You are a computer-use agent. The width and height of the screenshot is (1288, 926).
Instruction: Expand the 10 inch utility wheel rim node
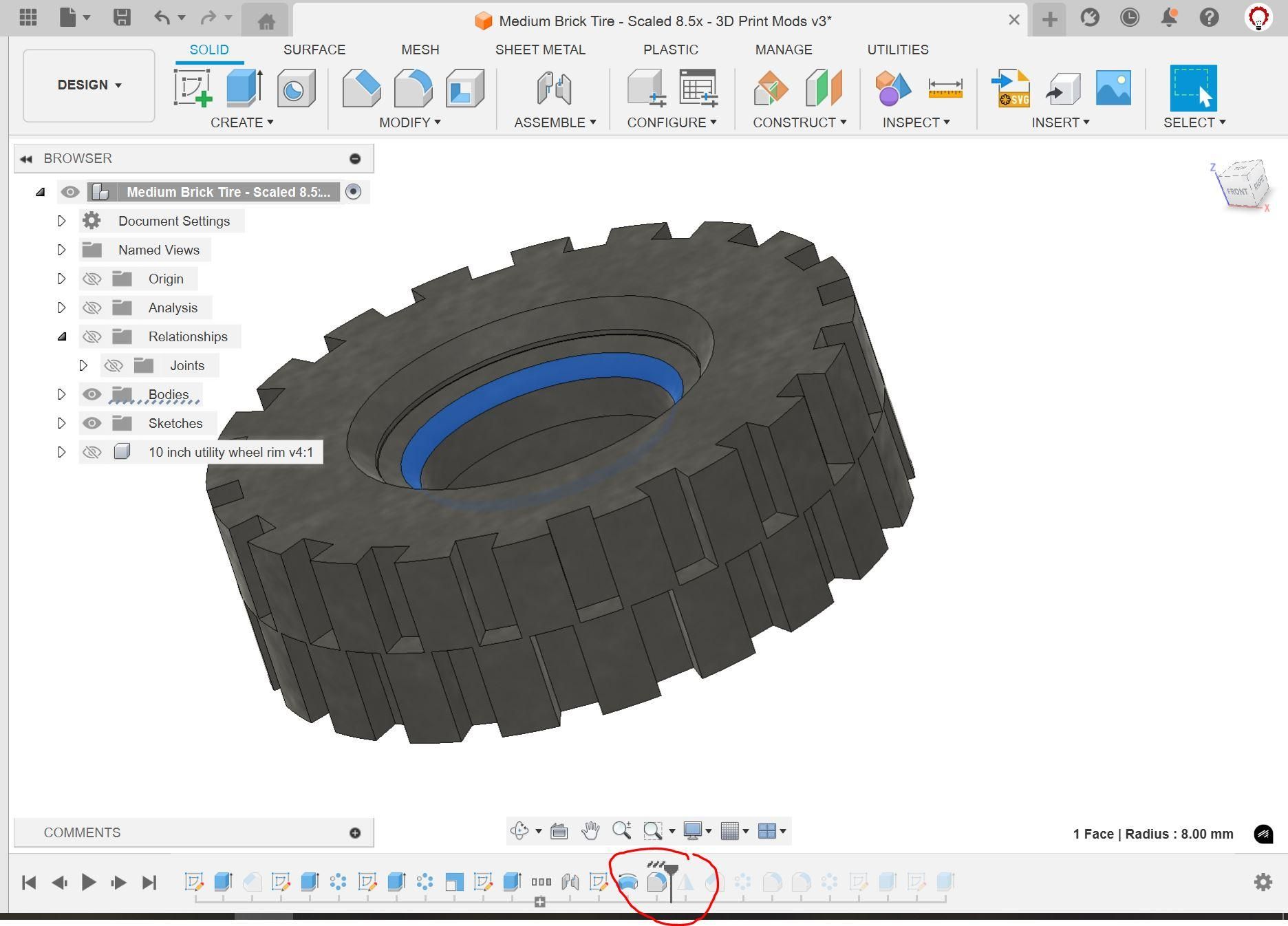tap(61, 452)
